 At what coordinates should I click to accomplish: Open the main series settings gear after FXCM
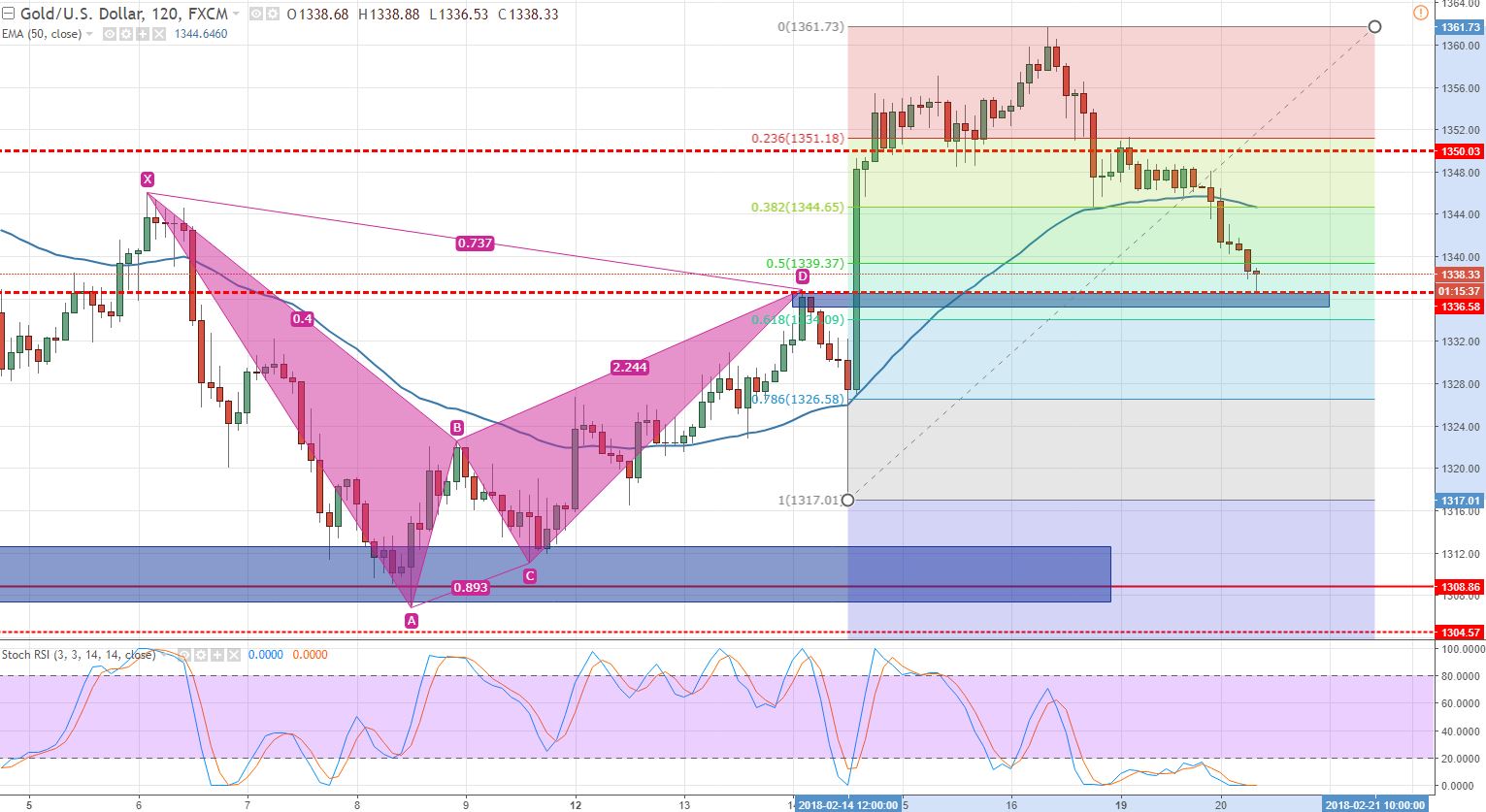(x=274, y=14)
